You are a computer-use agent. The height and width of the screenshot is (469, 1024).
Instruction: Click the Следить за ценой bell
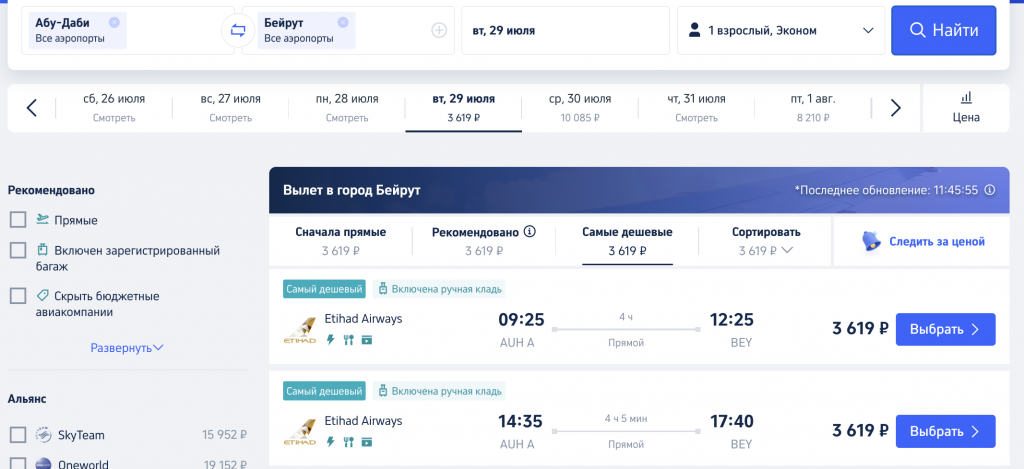pos(871,241)
